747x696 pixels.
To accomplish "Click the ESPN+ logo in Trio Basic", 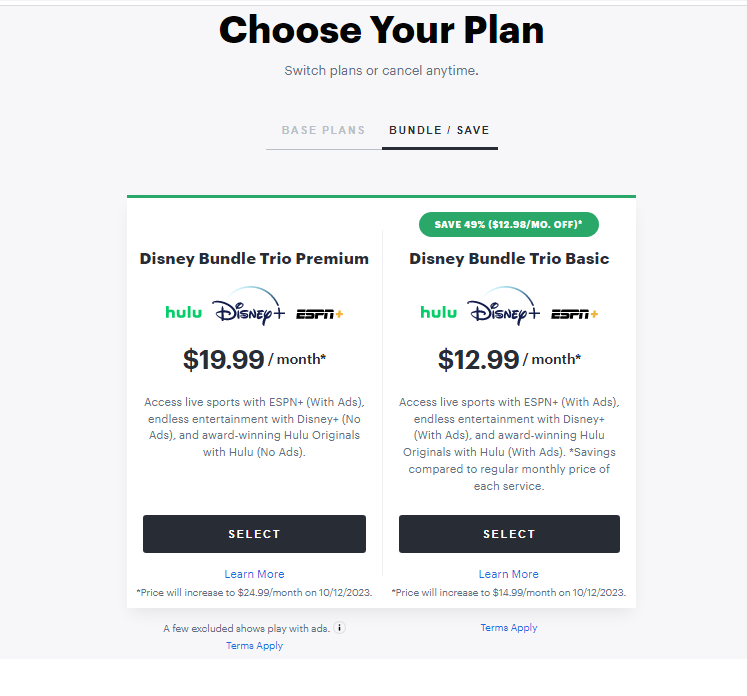I will coord(574,313).
